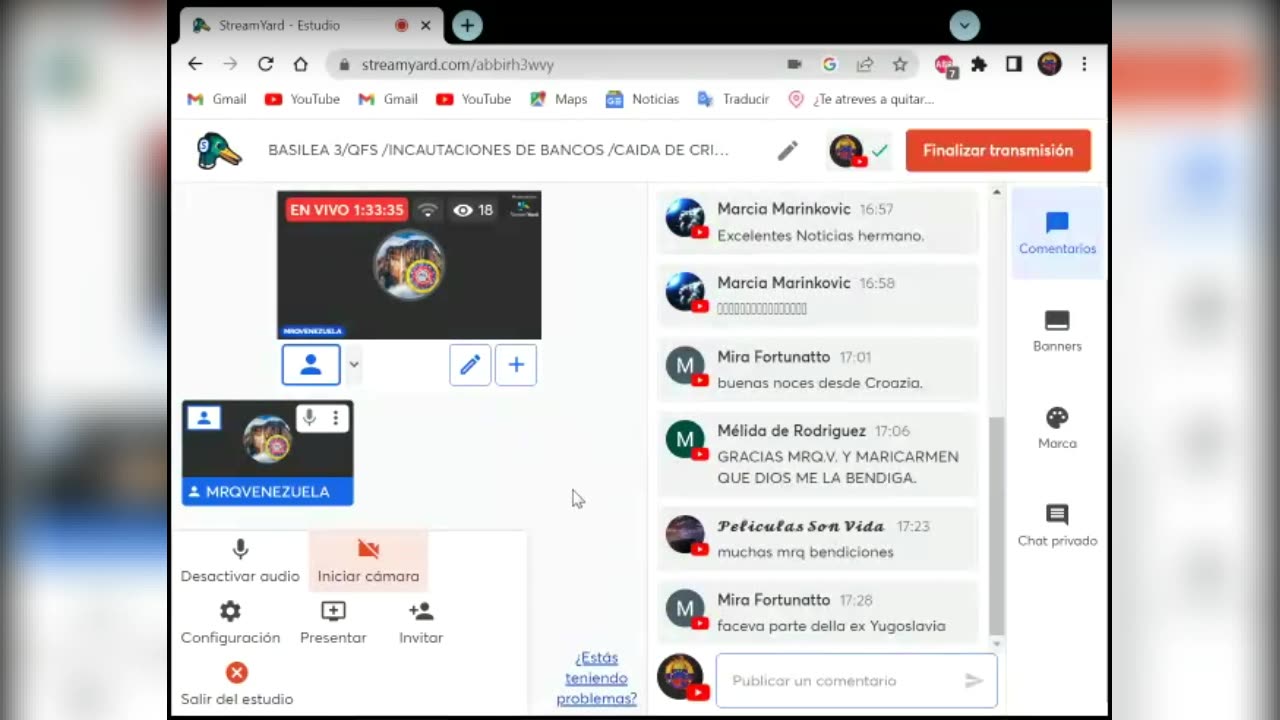Open Traducir bookmark
This screenshot has width=1280, height=720.
coord(733,99)
